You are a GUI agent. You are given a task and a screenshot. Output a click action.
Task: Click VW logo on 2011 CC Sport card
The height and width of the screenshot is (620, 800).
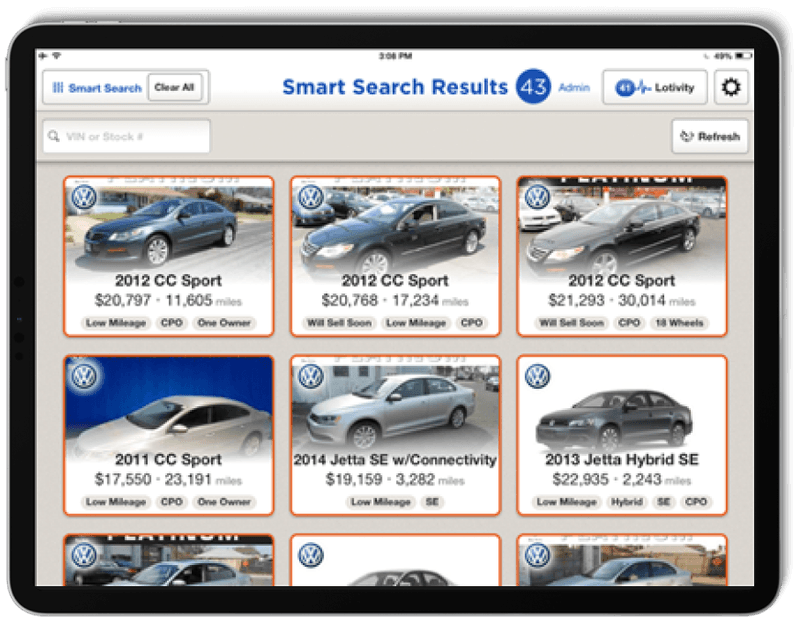(84, 377)
